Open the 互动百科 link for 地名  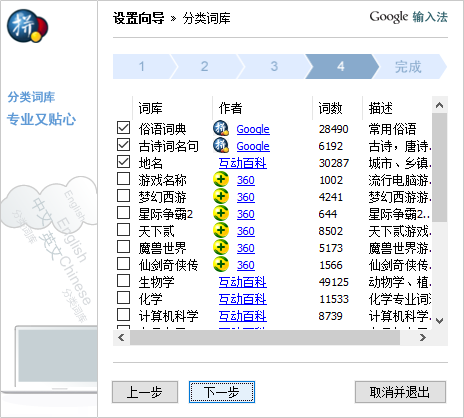(x=242, y=163)
